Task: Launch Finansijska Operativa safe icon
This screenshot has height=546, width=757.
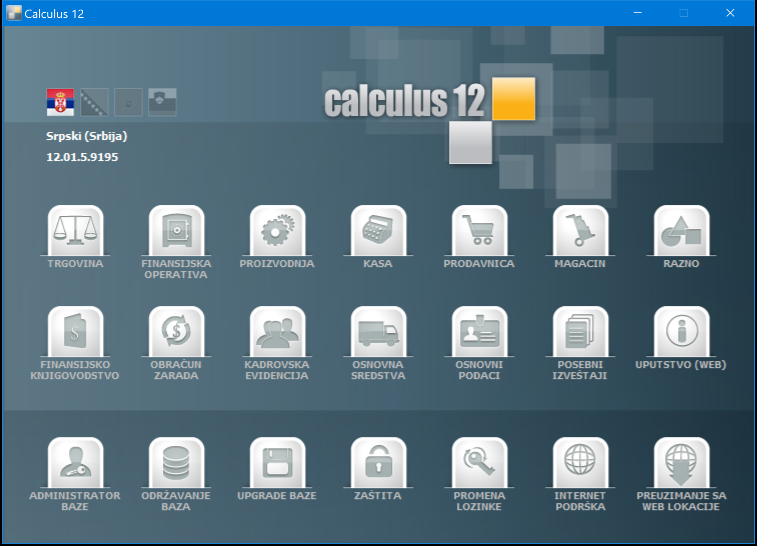Action: [x=176, y=231]
